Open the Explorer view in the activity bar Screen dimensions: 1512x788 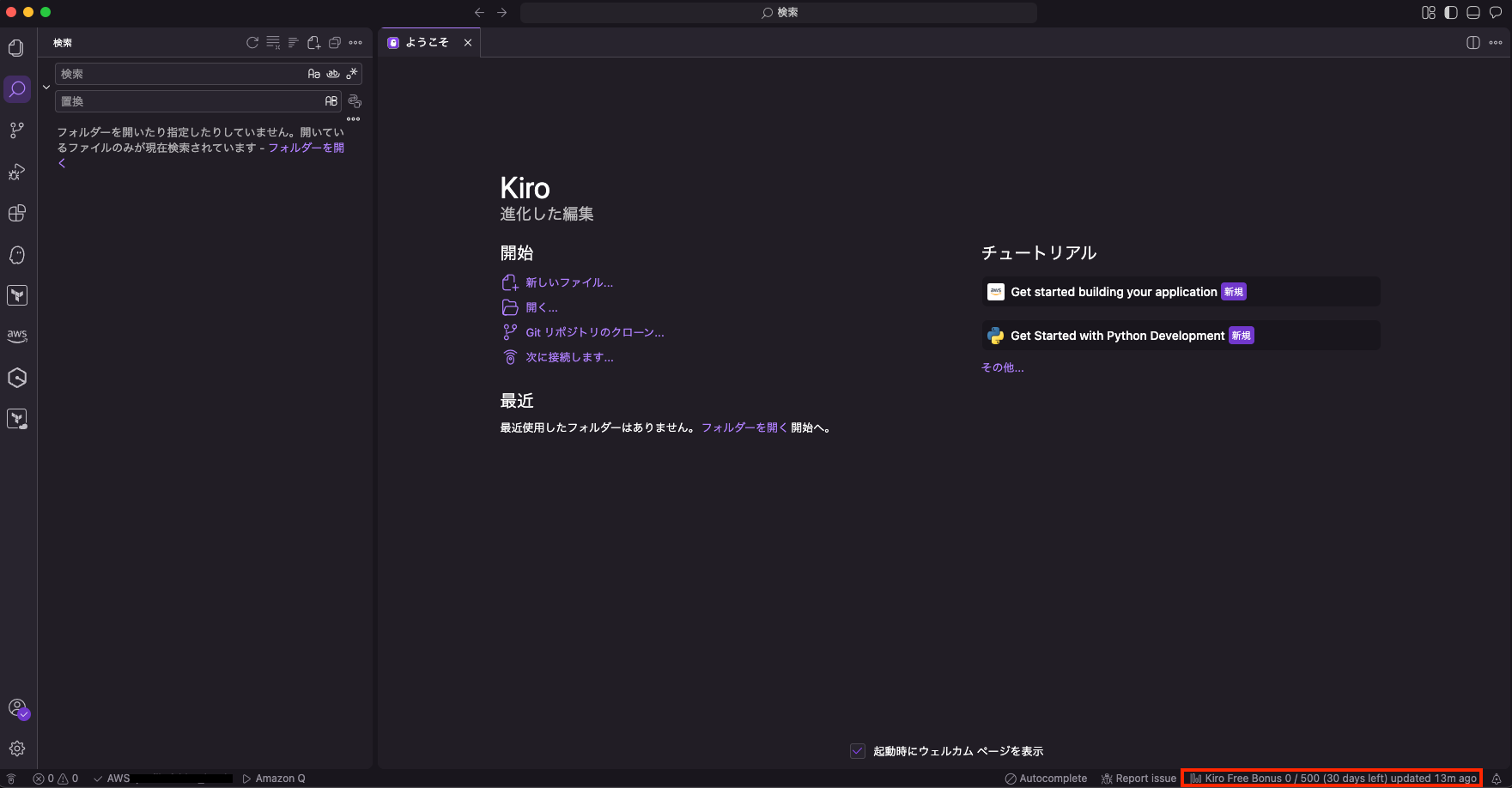tap(17, 47)
